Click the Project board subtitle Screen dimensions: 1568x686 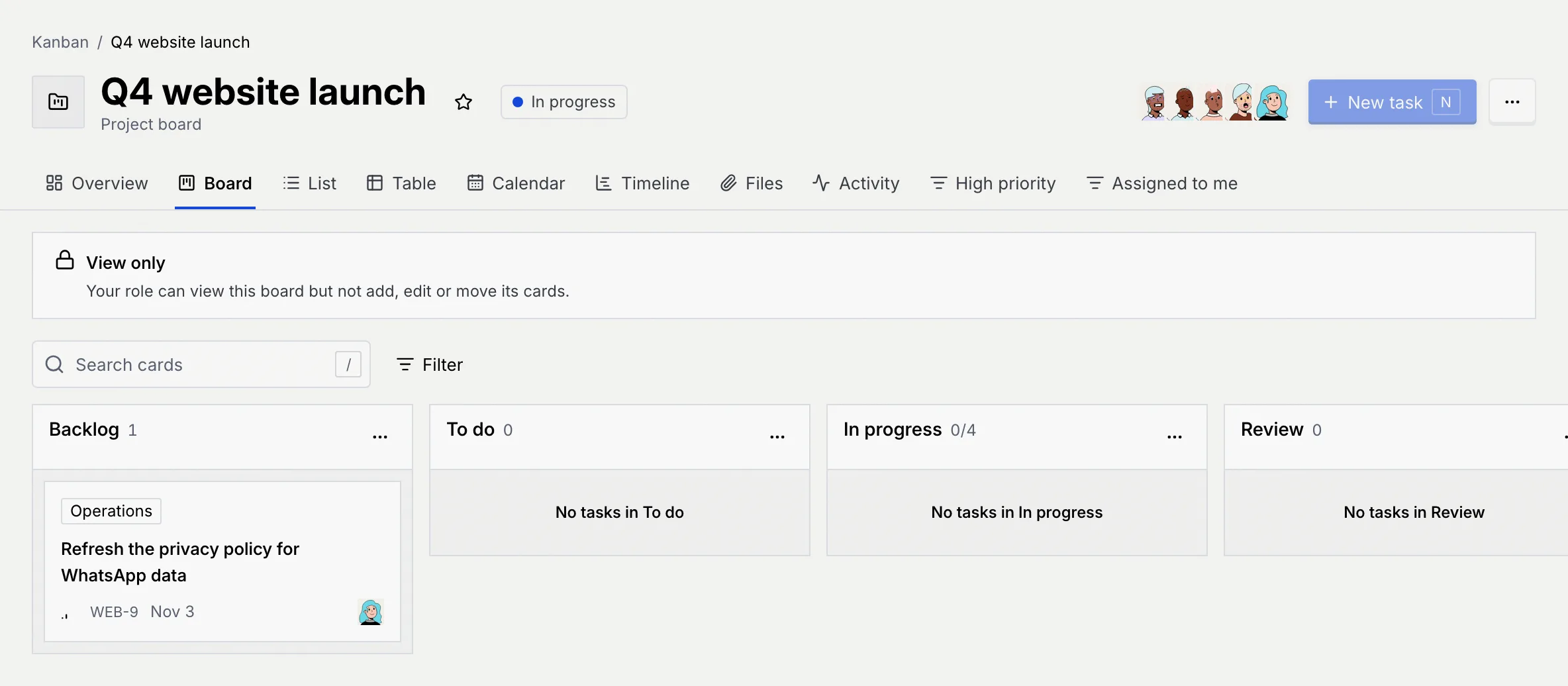(151, 124)
